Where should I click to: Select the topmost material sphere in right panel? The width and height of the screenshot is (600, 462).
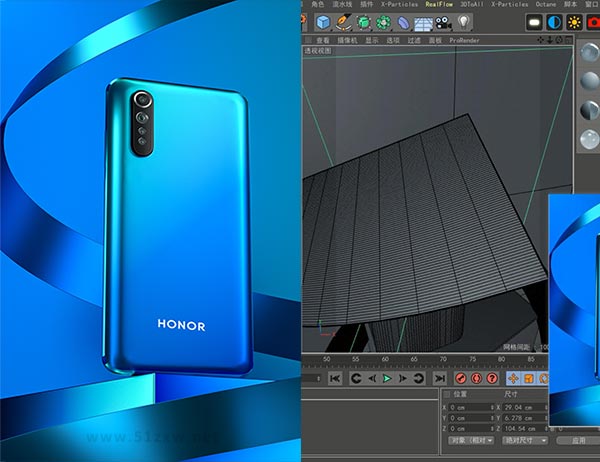click(589, 52)
